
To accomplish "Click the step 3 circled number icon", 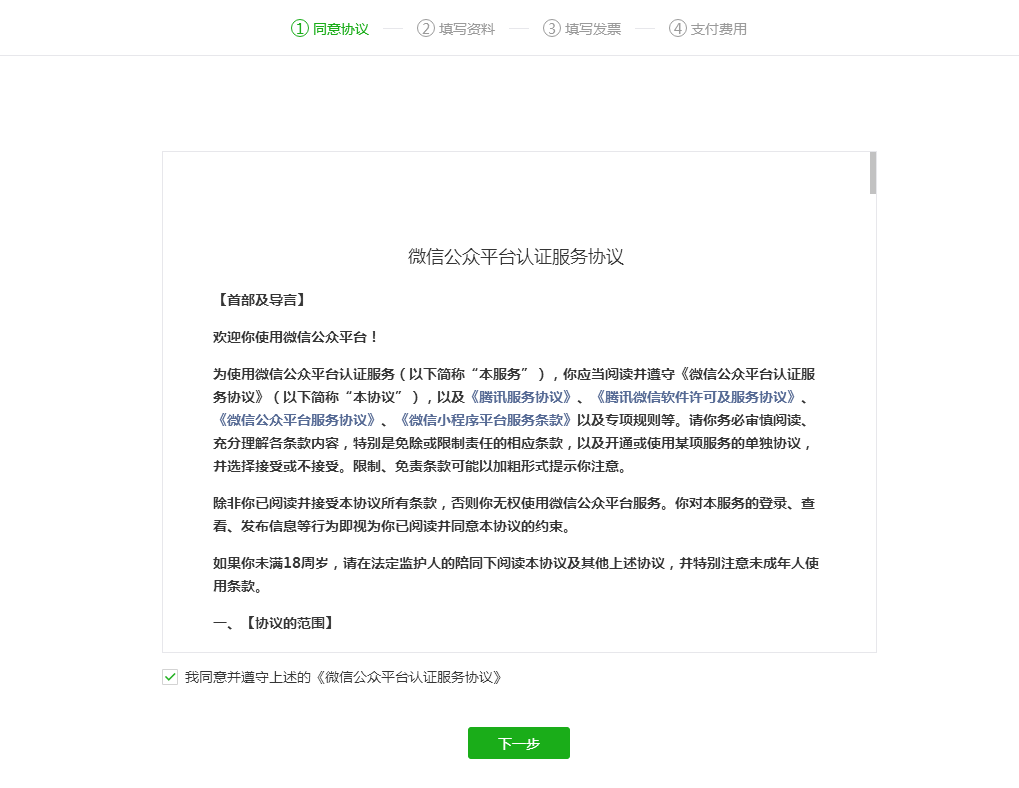I will (552, 29).
